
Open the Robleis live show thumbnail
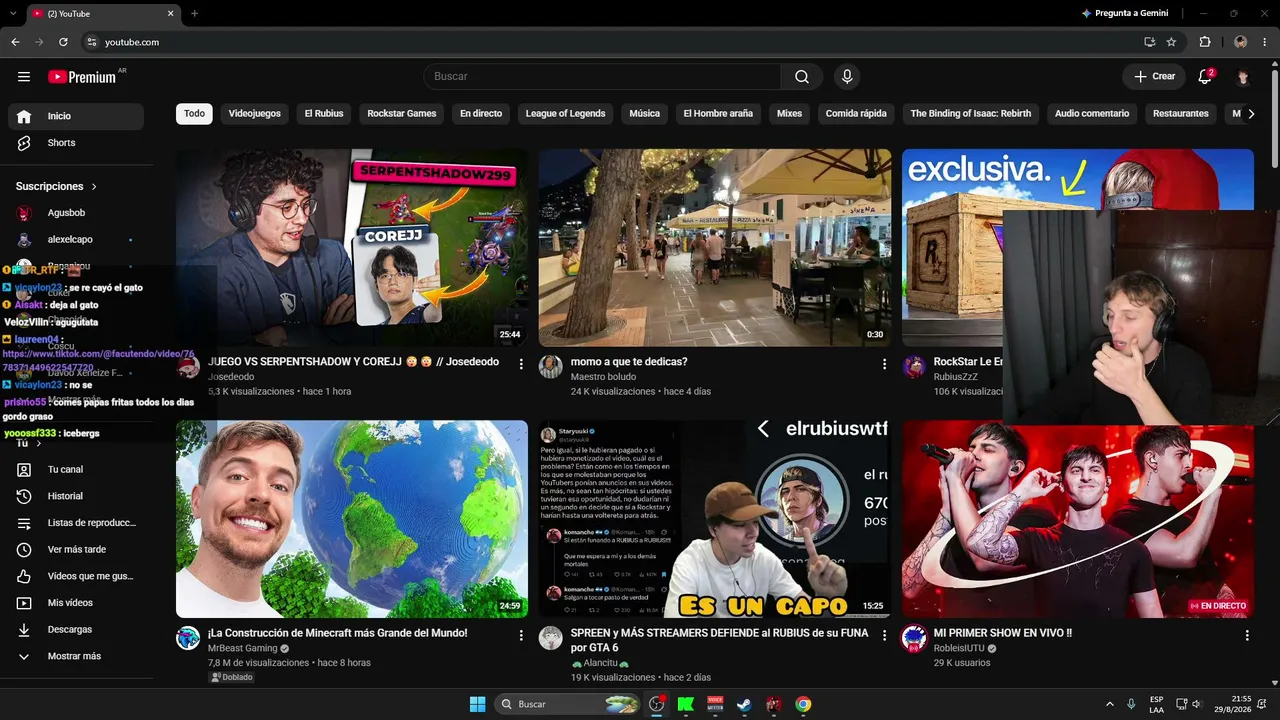(x=1078, y=519)
